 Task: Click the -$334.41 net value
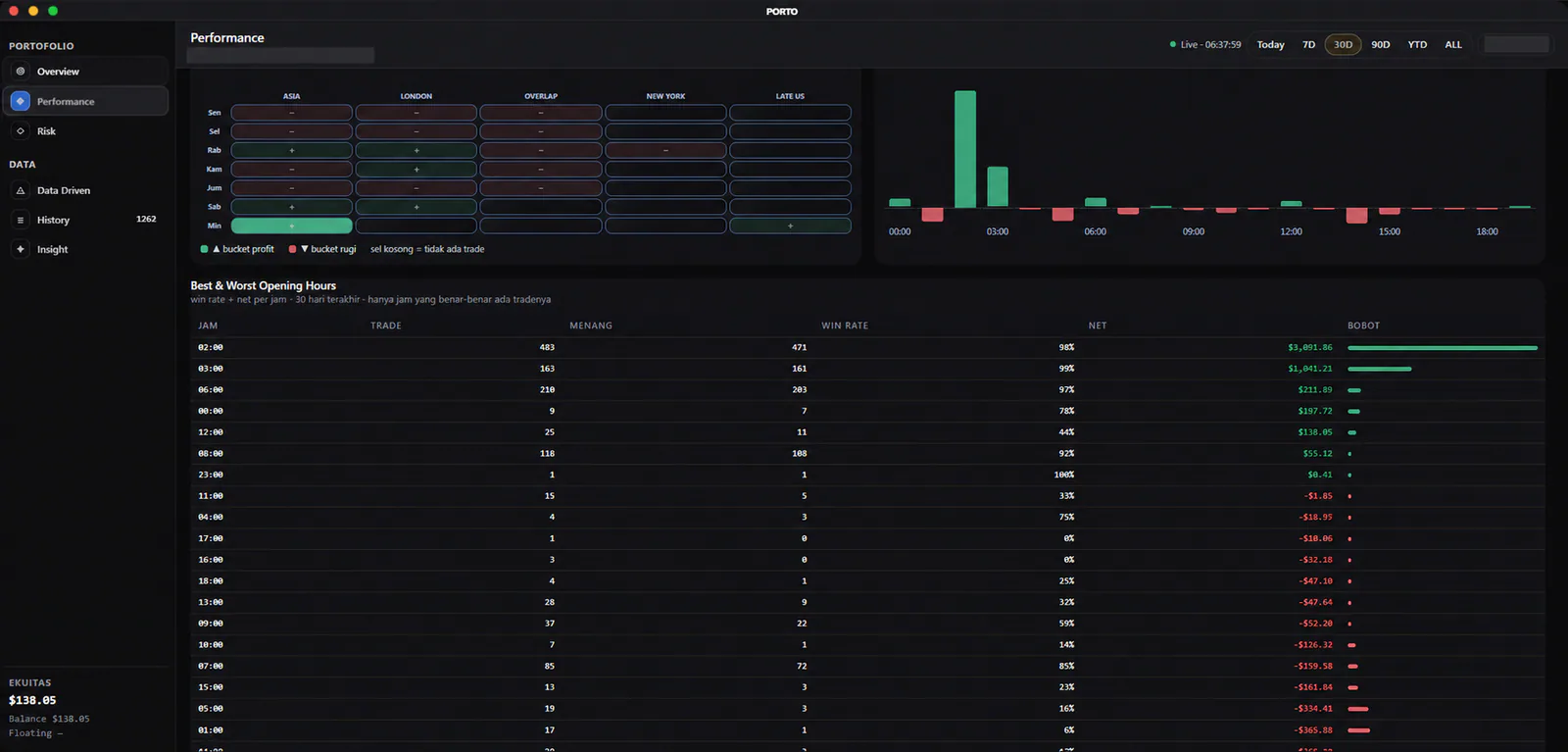click(1313, 708)
